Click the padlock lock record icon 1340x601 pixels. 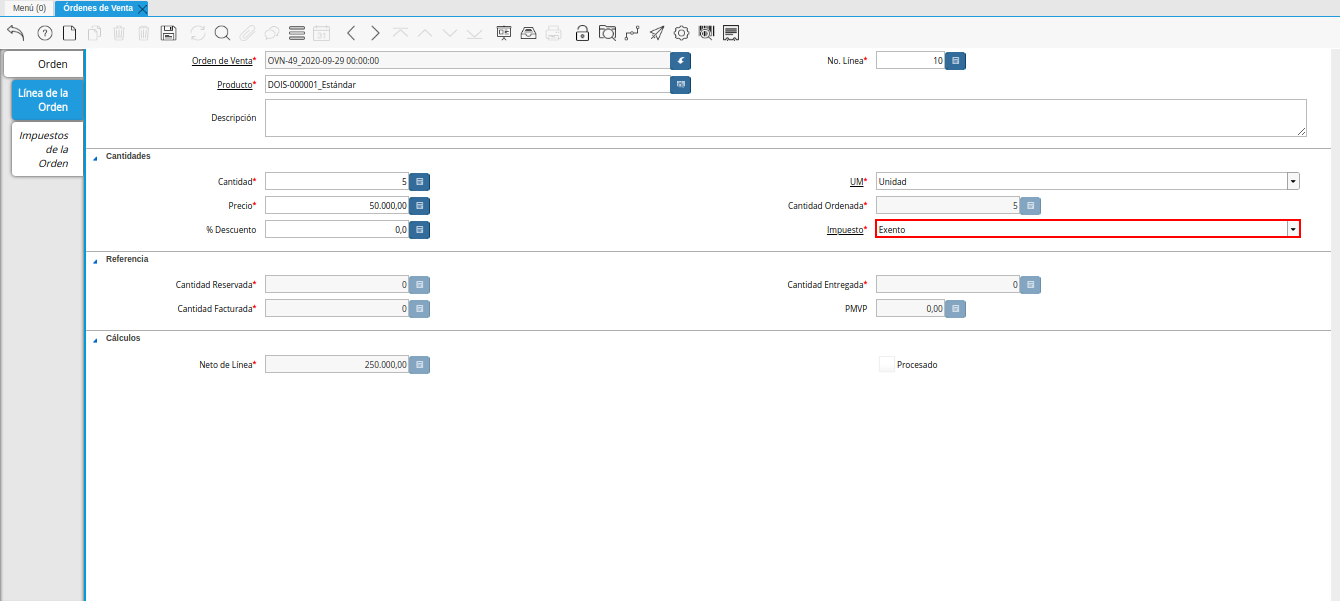[583, 33]
